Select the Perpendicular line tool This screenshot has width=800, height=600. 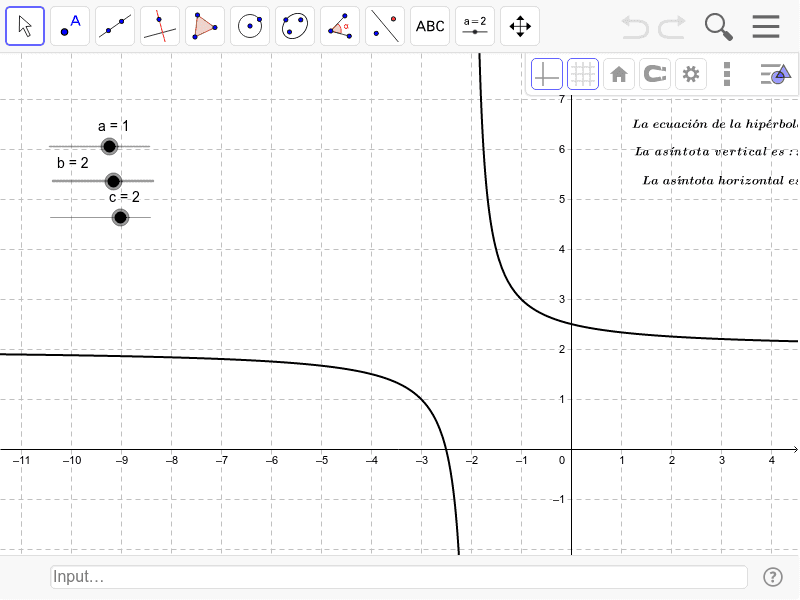point(160,26)
